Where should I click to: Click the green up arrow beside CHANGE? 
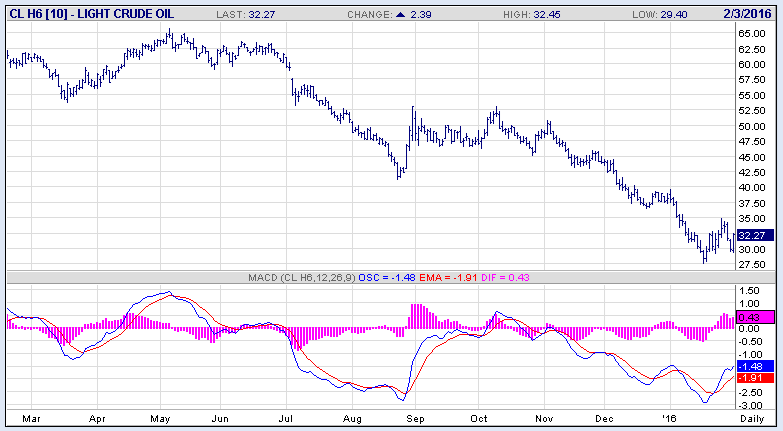402,14
